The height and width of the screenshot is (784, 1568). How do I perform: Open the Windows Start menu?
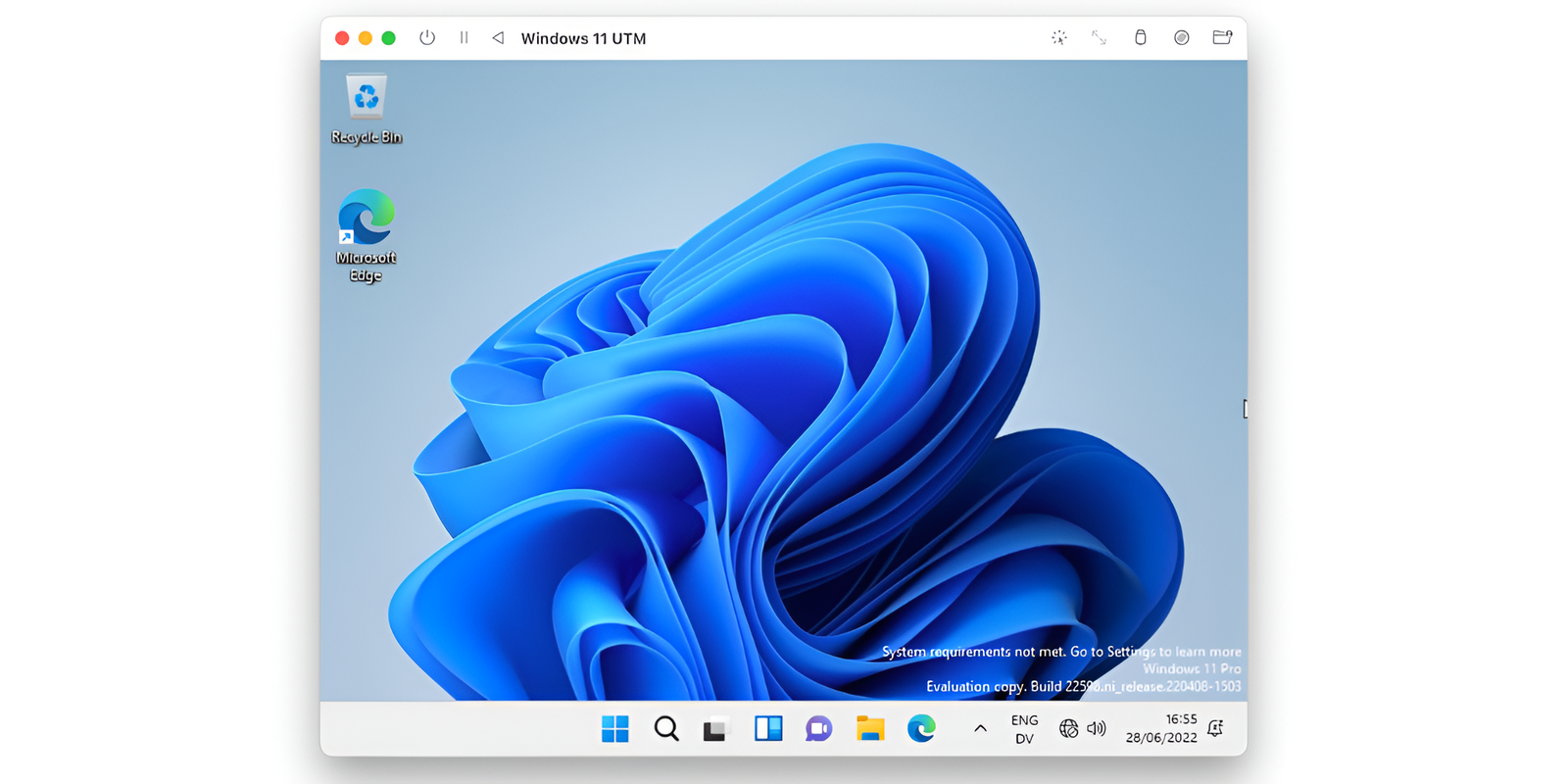(615, 729)
